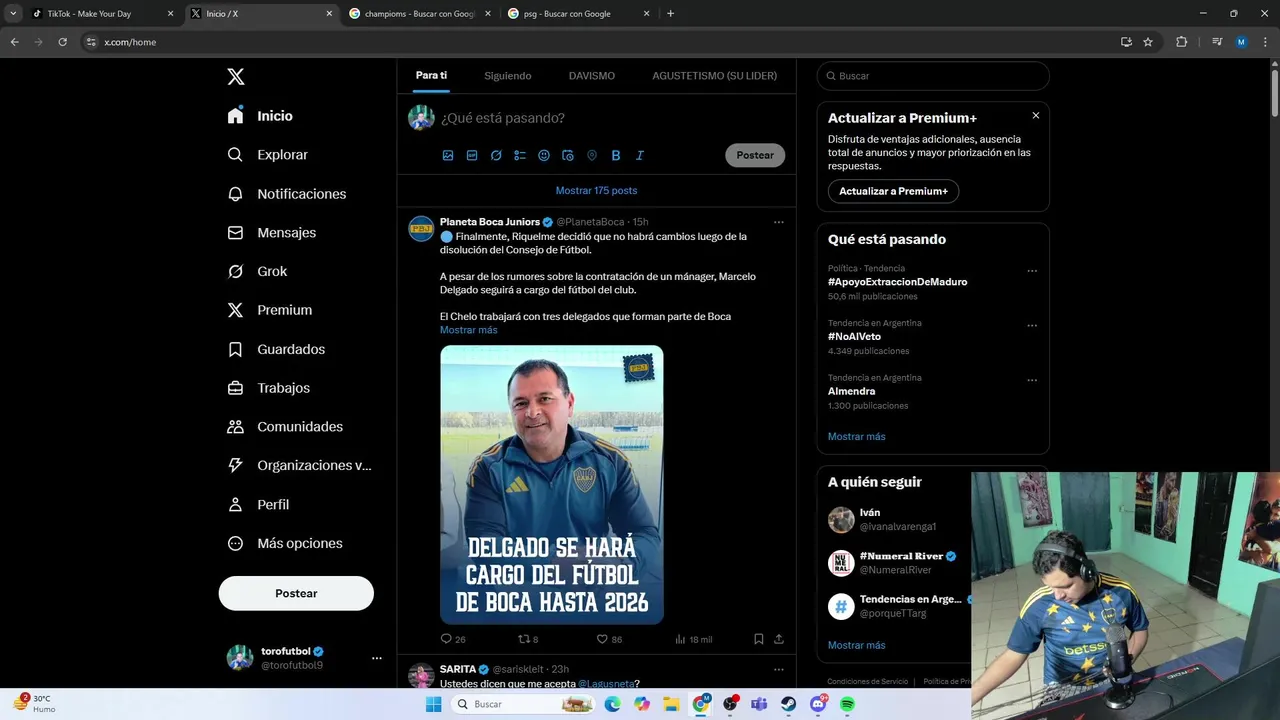Switch to the Para ti tab
Image resolution: width=1280 pixels, height=720 pixels.
pyautogui.click(x=431, y=76)
